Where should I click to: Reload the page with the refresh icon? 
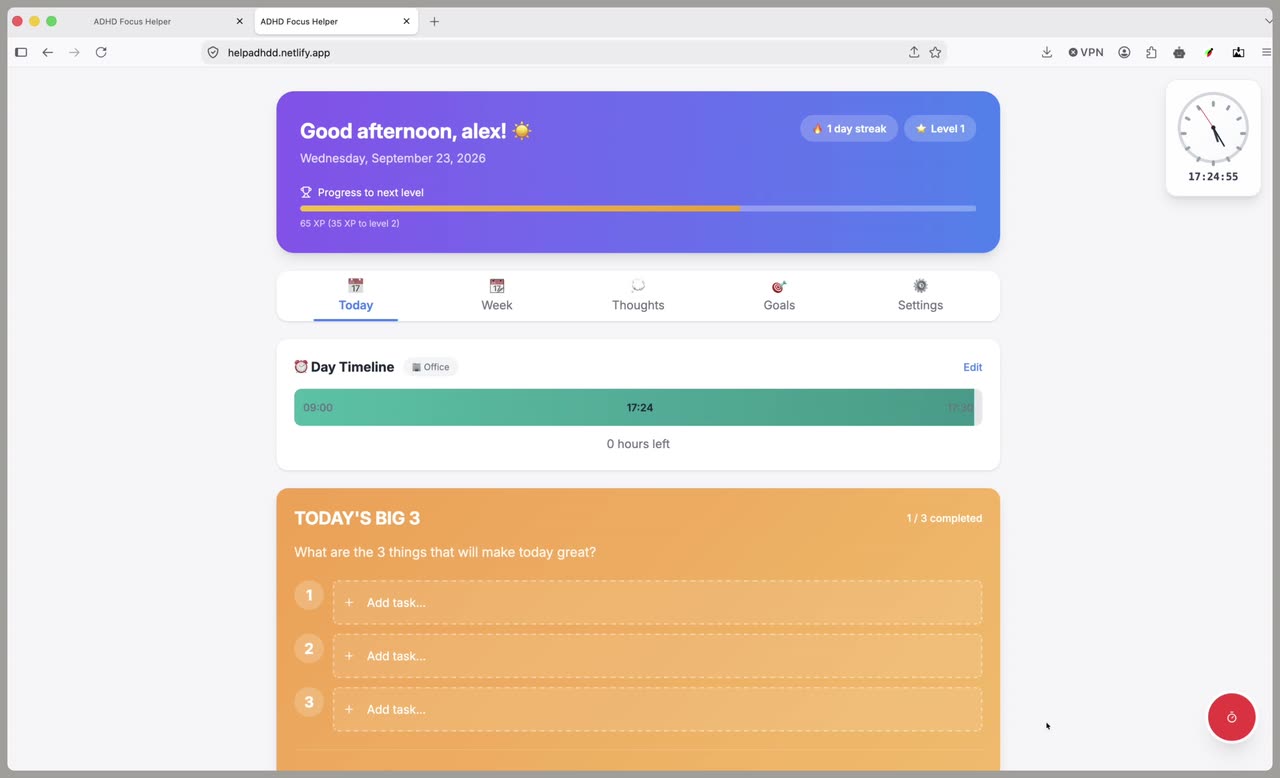click(x=101, y=52)
